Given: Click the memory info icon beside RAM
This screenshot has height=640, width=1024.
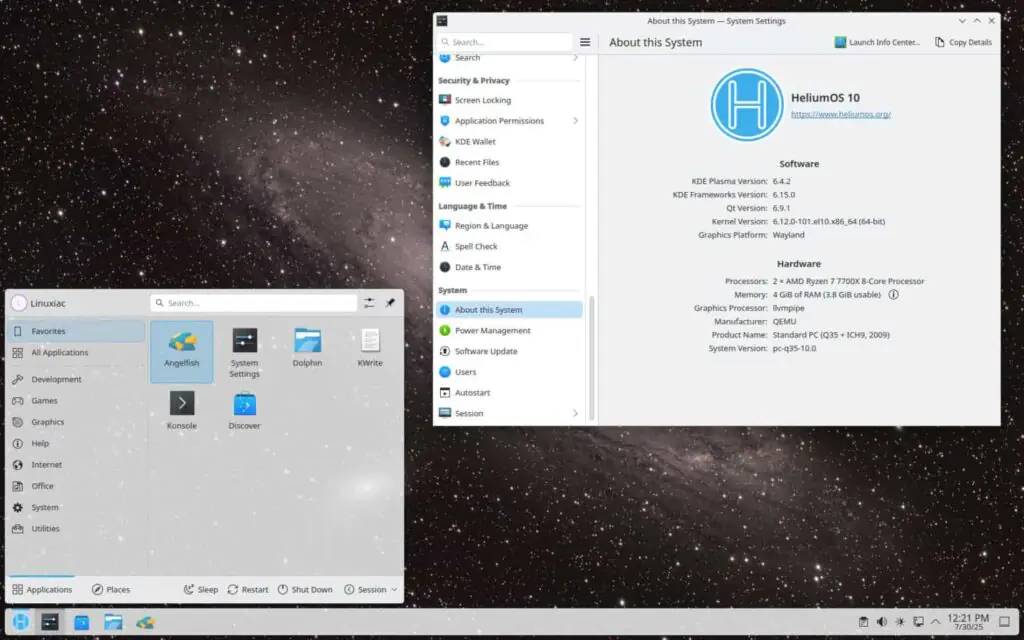Looking at the screenshot, I should [x=893, y=295].
